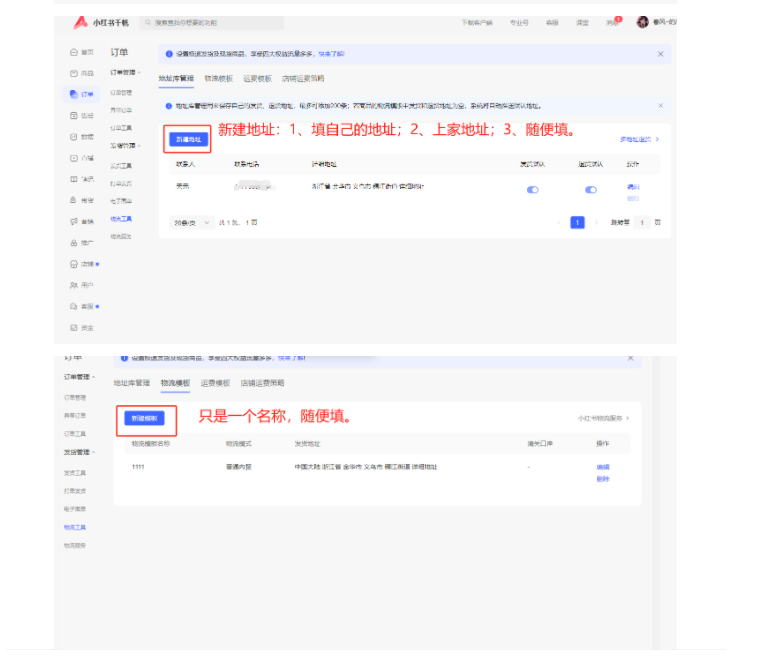
Task: Select page 1 in pagination
Action: pos(577,222)
